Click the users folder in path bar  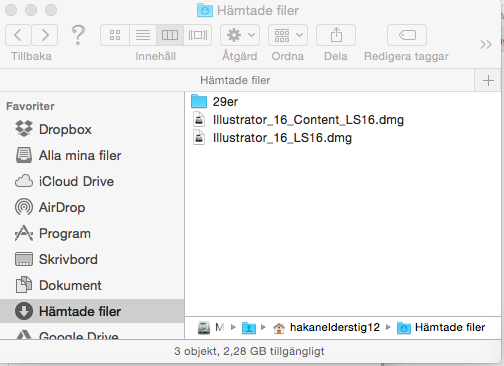click(249, 328)
